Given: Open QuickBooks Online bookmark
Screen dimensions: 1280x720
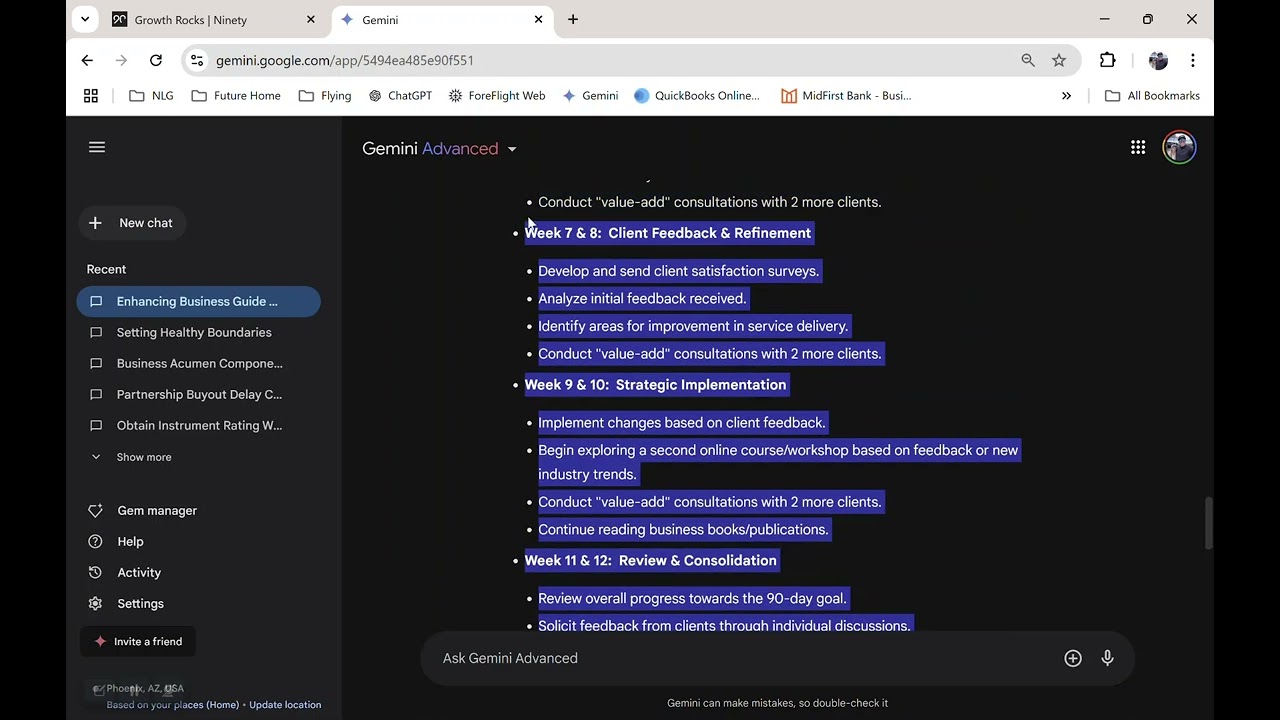Looking at the screenshot, I should (x=697, y=96).
